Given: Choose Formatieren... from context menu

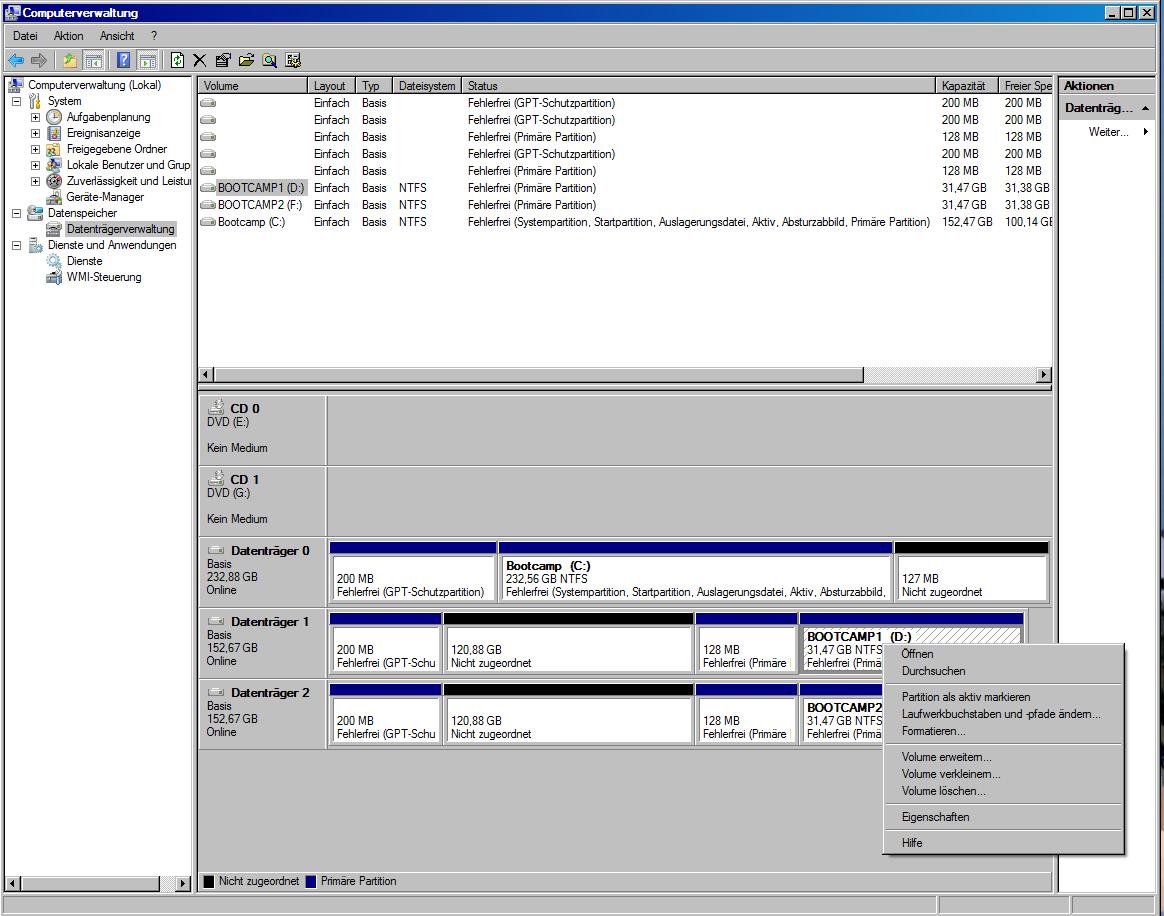Looking at the screenshot, I should point(933,731).
